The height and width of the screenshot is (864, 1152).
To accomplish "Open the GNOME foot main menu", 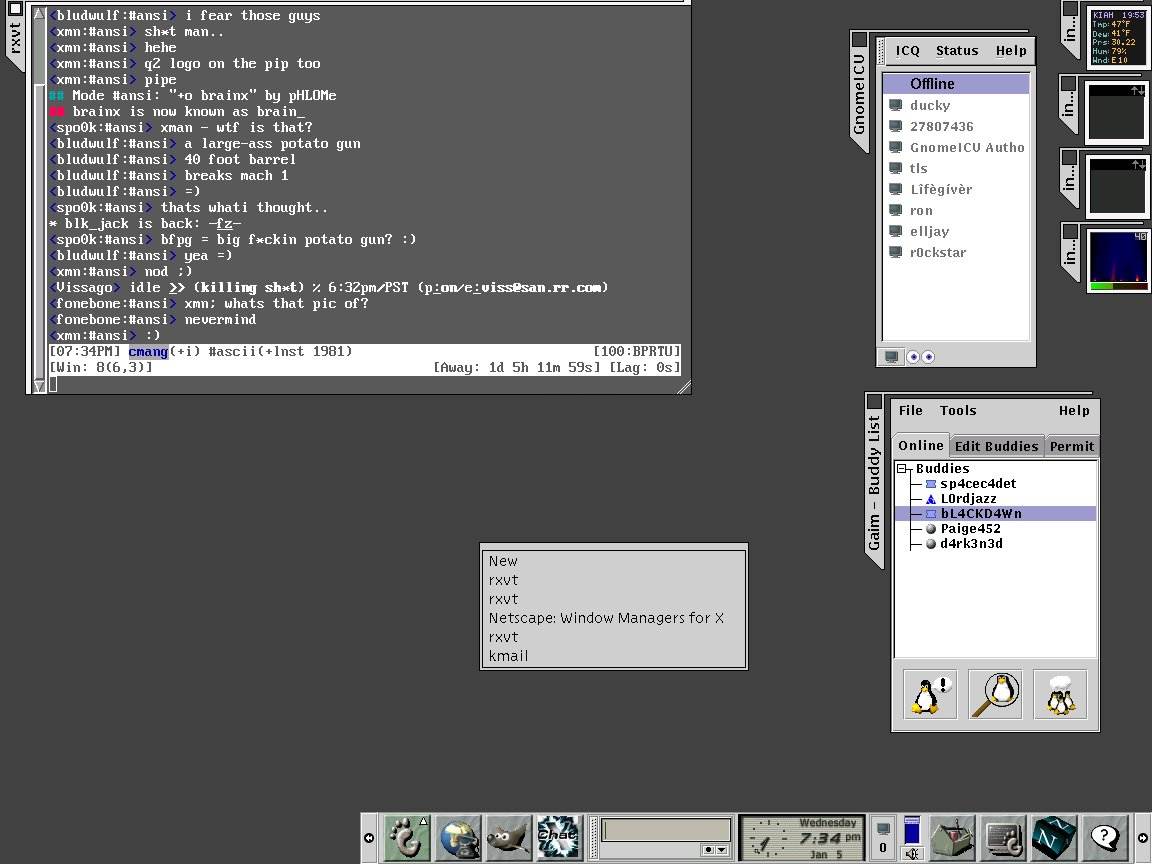I will [x=406, y=838].
